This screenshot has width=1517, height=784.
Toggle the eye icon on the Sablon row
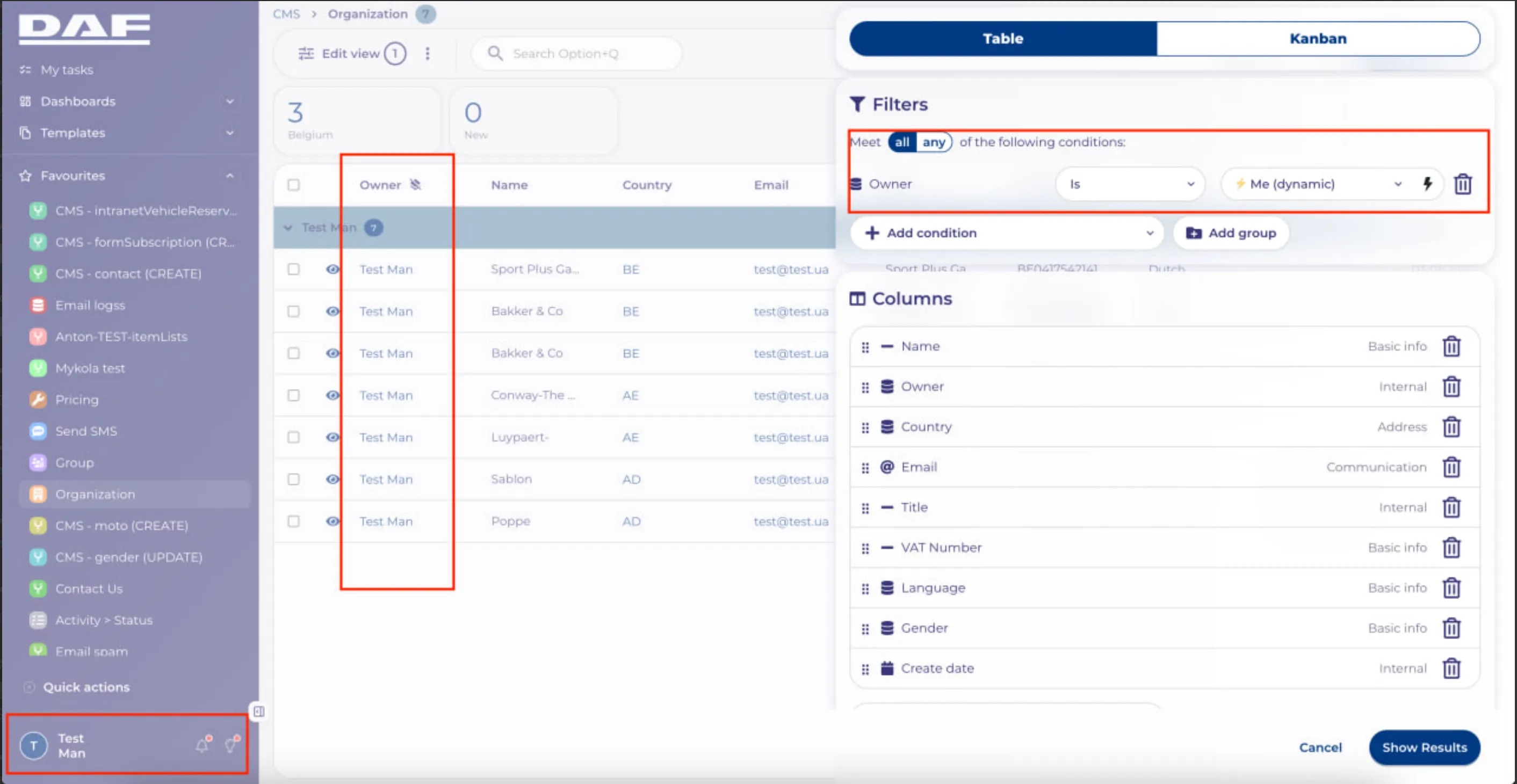tap(333, 479)
